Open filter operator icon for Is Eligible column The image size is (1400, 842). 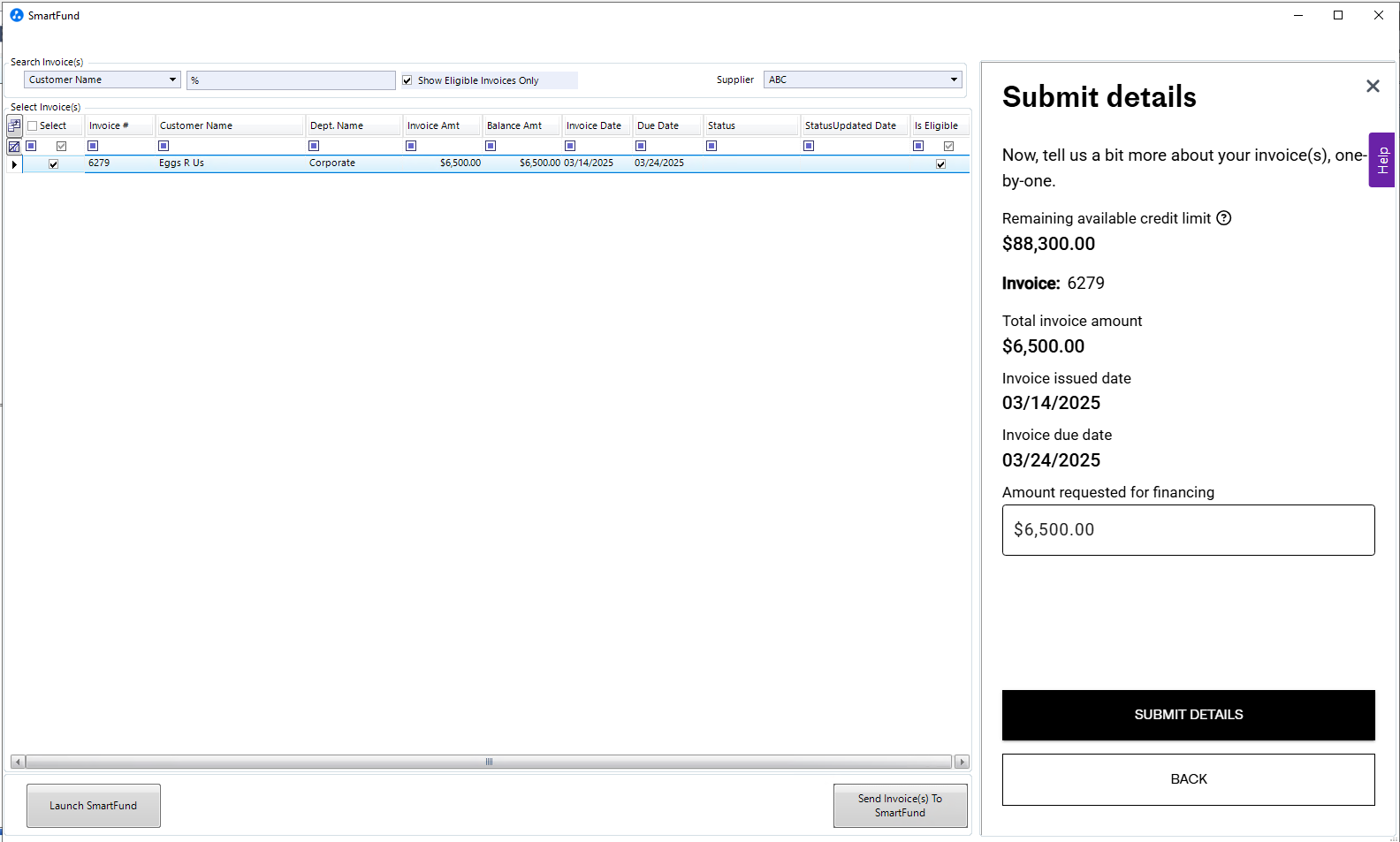(x=918, y=146)
